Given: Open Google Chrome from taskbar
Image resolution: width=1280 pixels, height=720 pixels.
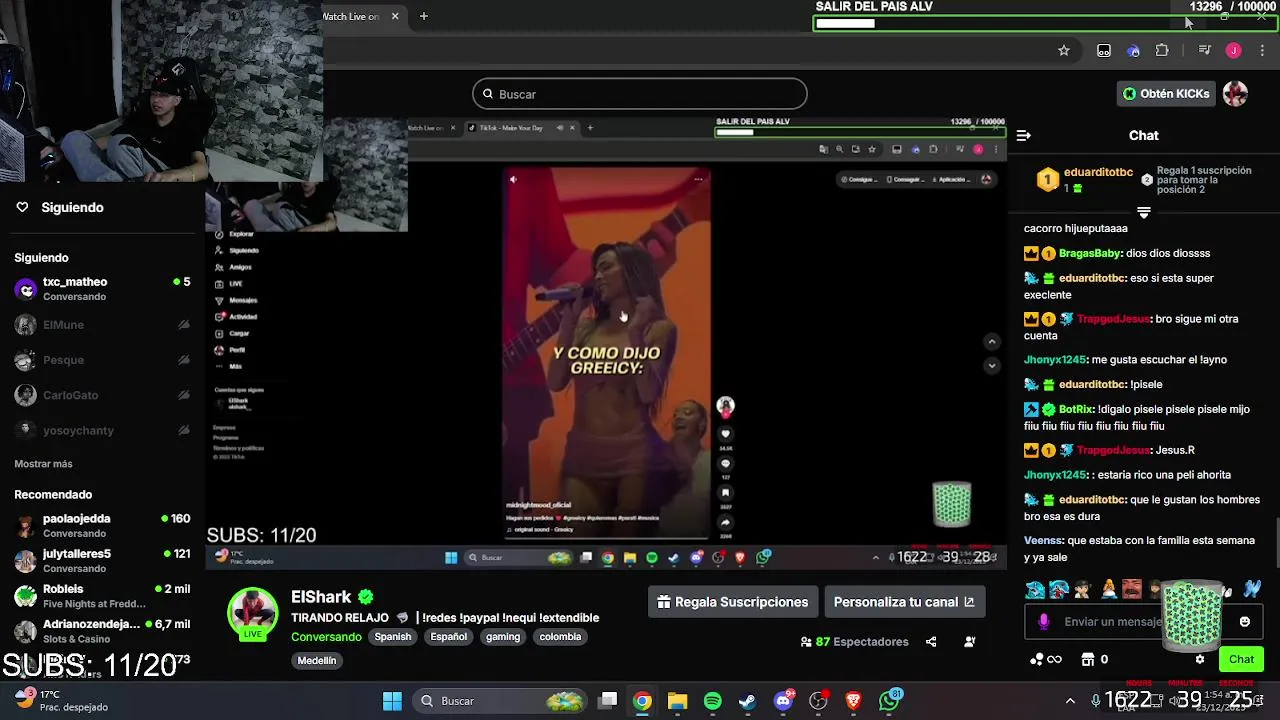Looking at the screenshot, I should tap(642, 701).
